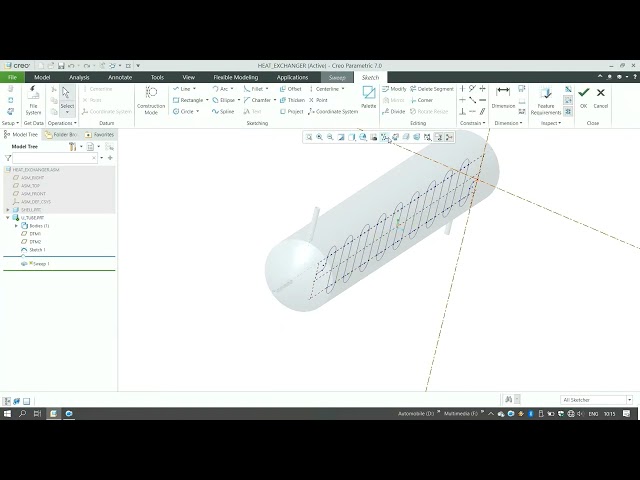640x480 pixels.
Task: Click the Windows taskbar search icon
Action: click(22, 413)
